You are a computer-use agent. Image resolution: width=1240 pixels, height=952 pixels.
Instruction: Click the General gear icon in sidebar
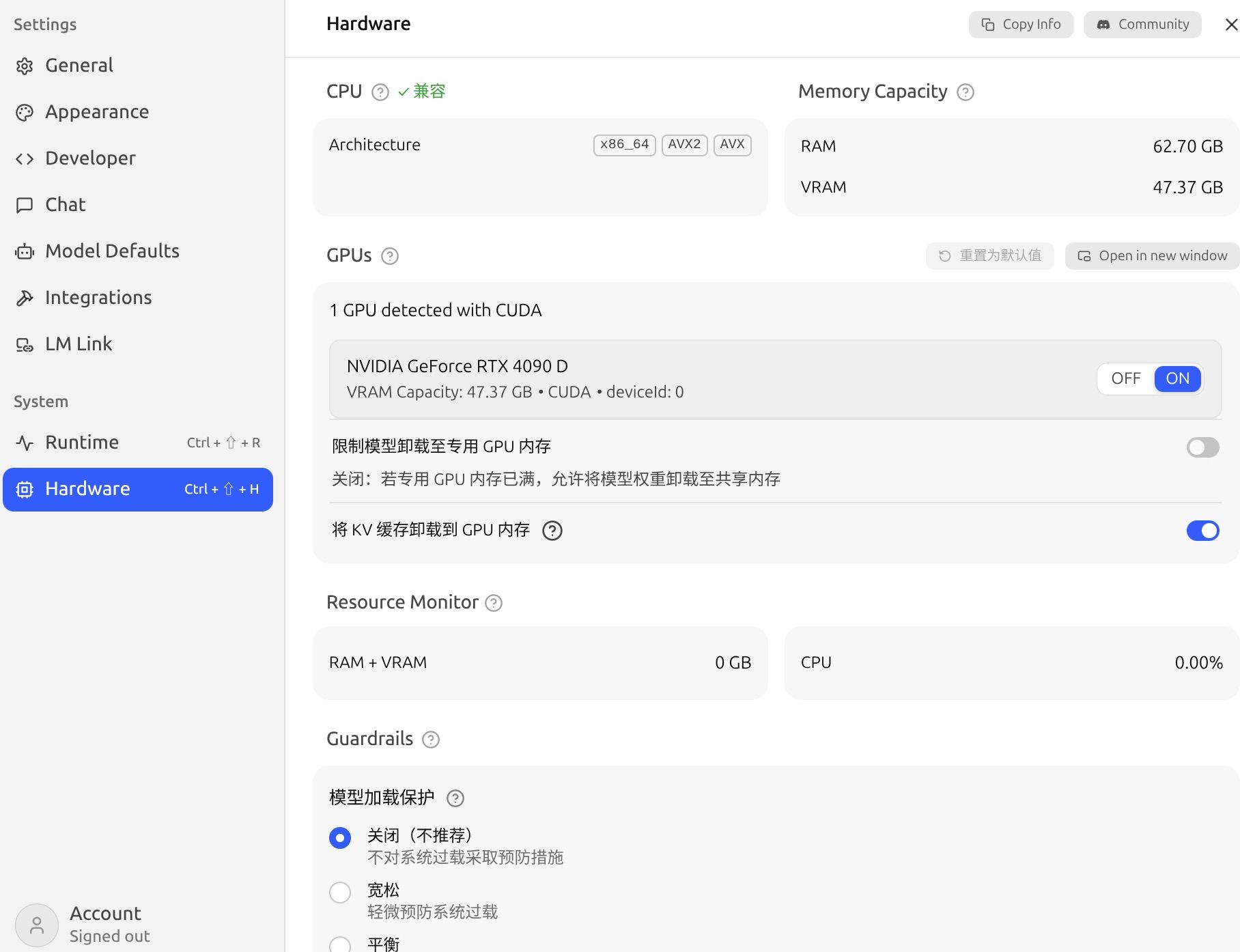pos(25,66)
